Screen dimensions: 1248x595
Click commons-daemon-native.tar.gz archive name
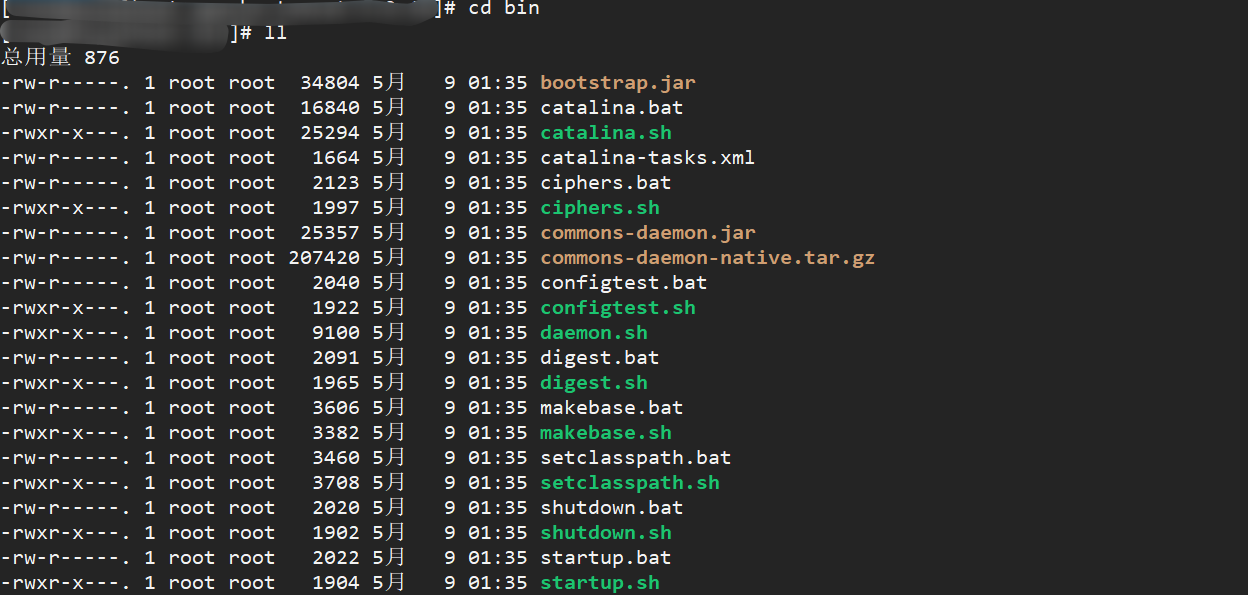pos(707,258)
